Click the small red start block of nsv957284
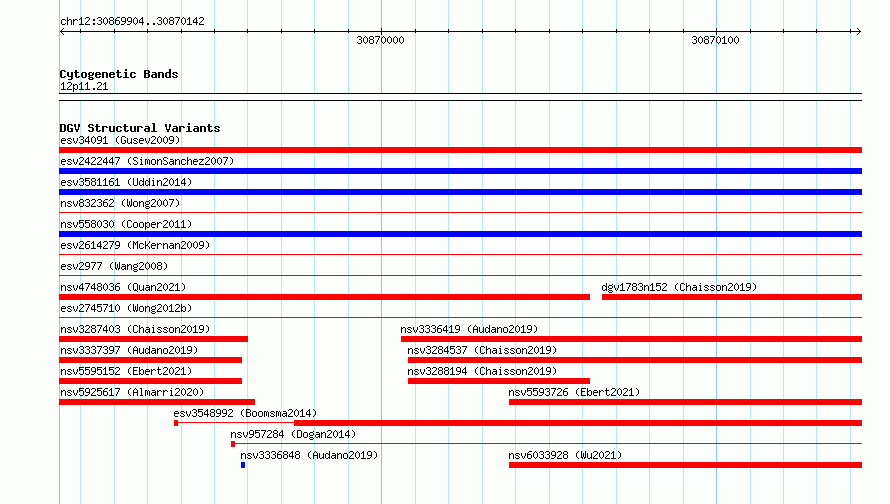 [233, 444]
